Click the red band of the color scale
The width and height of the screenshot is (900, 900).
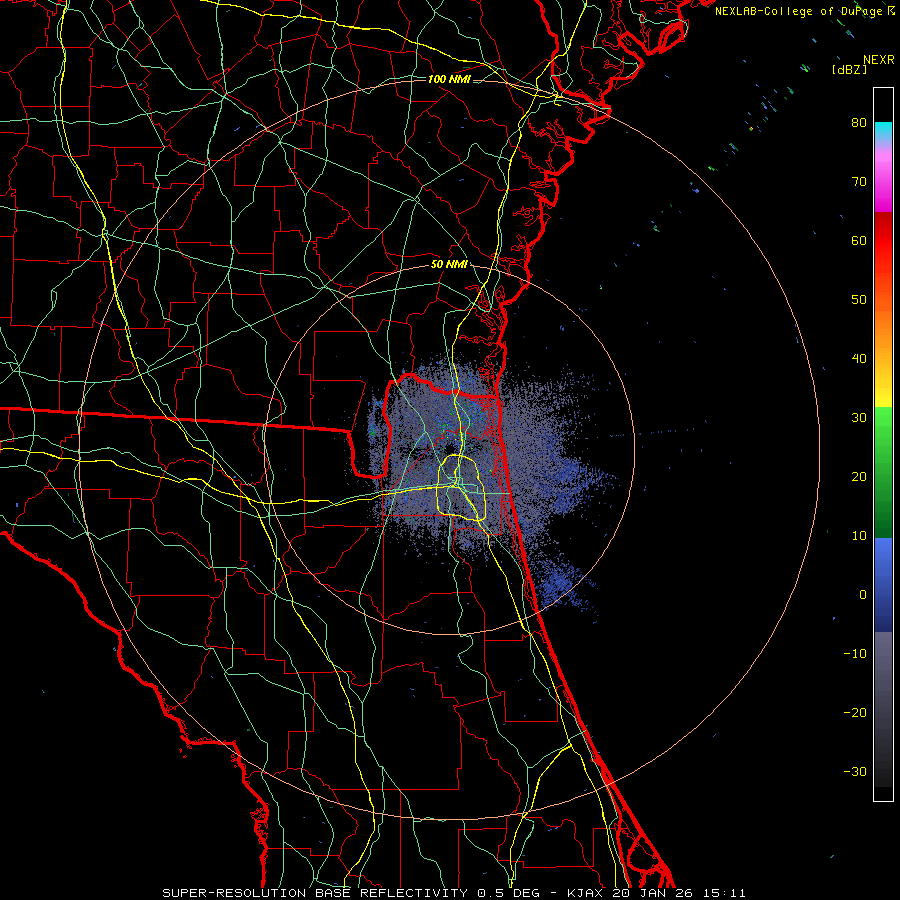(883, 247)
